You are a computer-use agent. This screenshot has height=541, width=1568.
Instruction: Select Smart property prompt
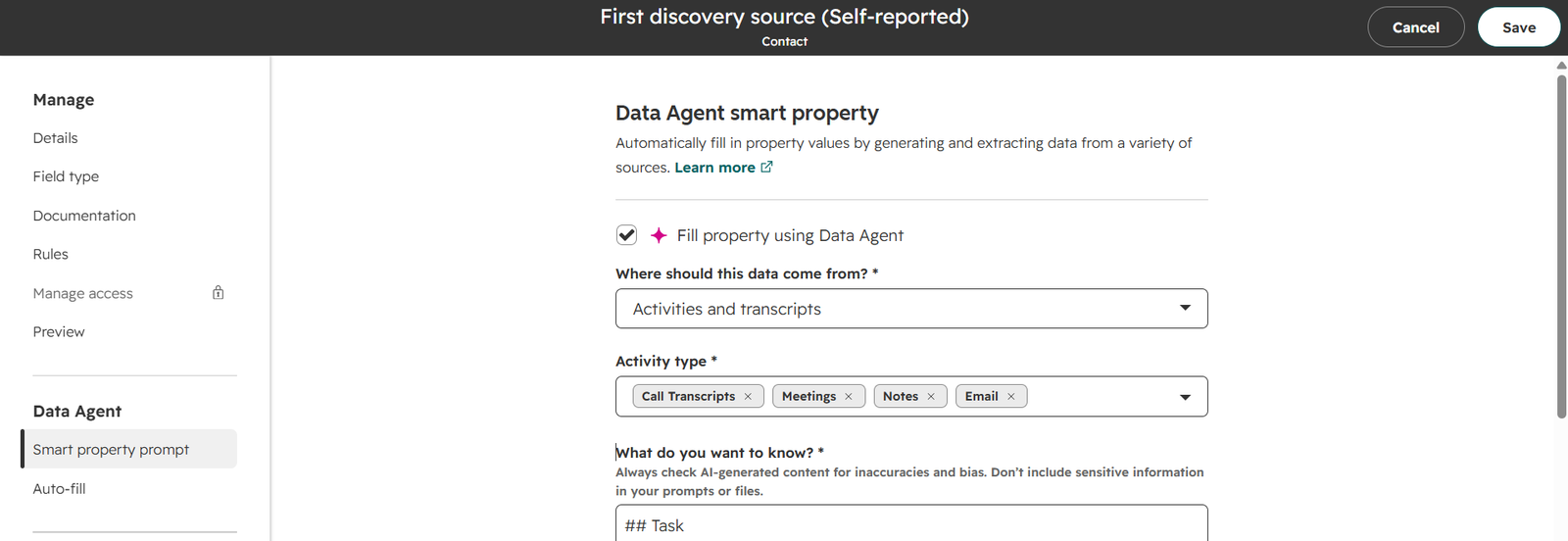pyautogui.click(x=129, y=449)
